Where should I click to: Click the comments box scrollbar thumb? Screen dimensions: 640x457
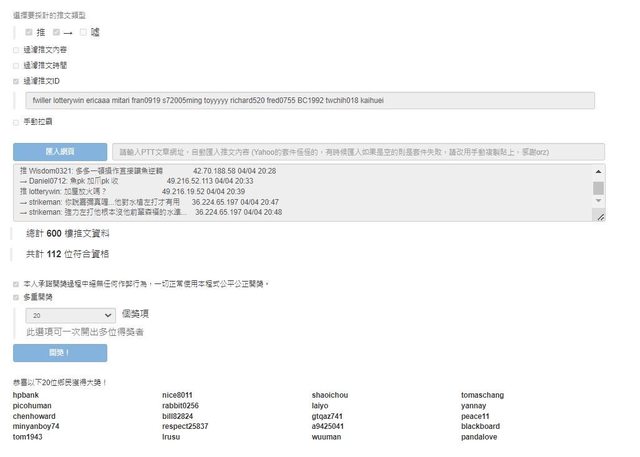599,187
